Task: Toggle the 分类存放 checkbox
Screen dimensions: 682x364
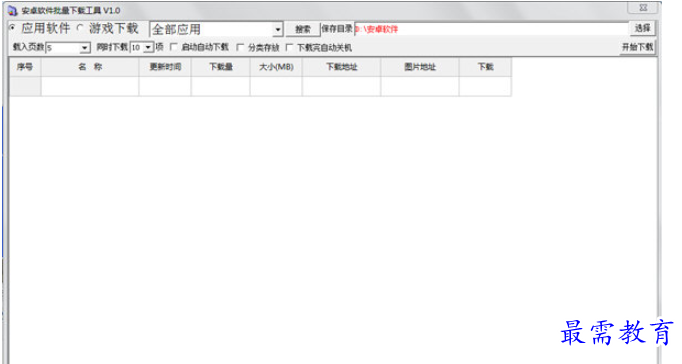Action: (240, 47)
